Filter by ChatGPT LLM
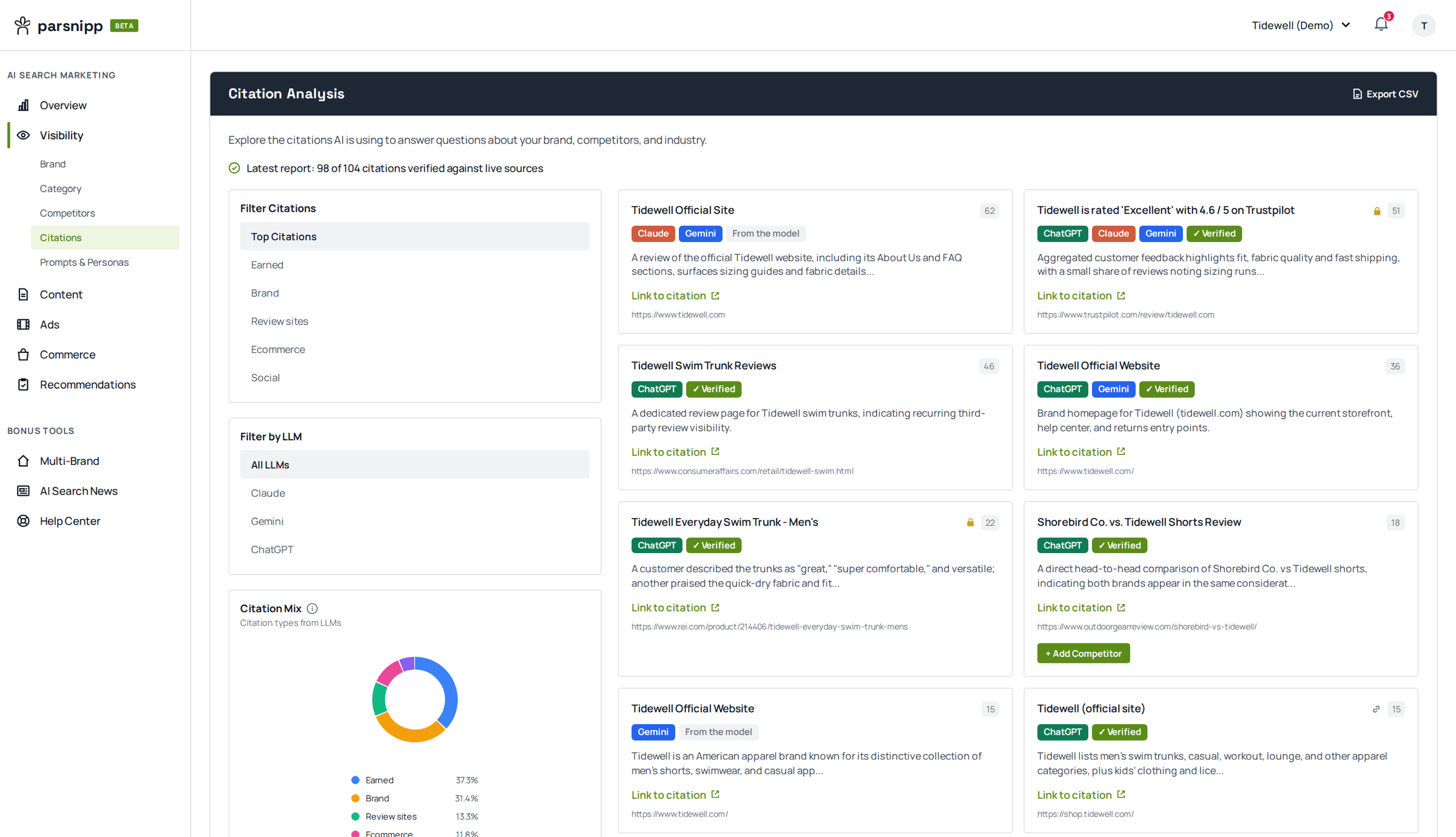This screenshot has width=1456, height=837. point(414,550)
